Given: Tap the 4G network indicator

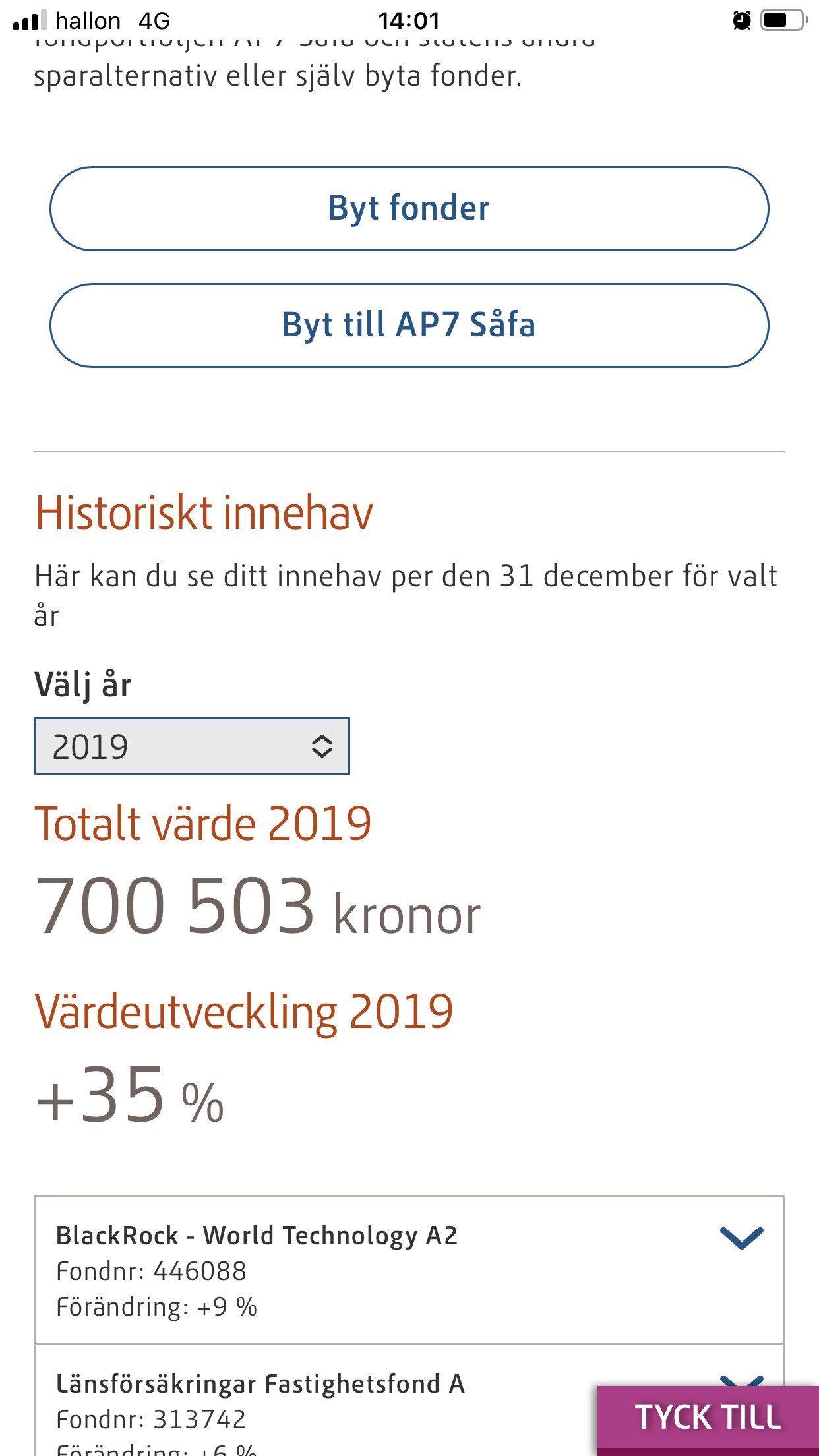Looking at the screenshot, I should pos(154,21).
